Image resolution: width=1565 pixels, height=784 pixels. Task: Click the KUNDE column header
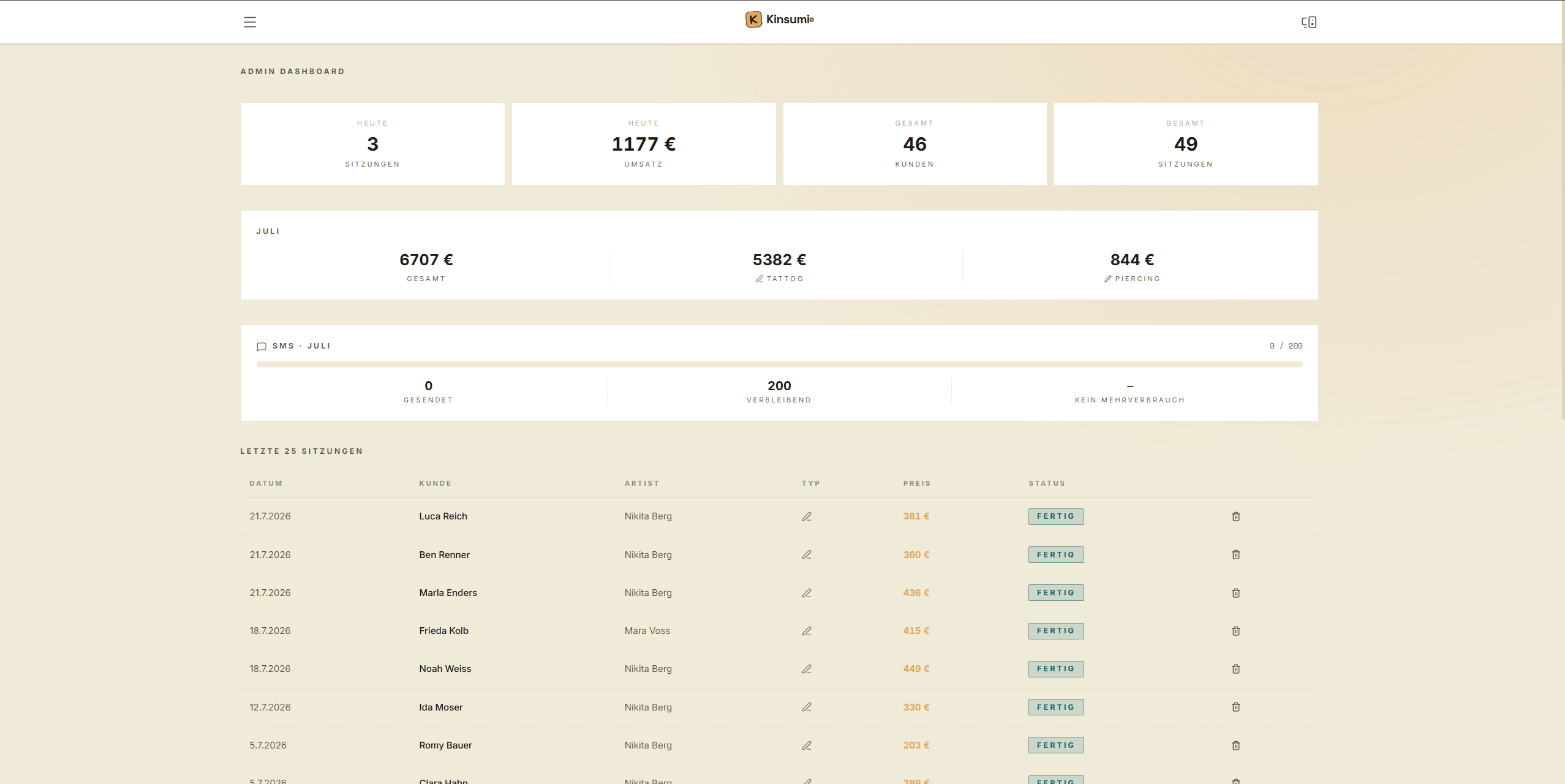435,483
